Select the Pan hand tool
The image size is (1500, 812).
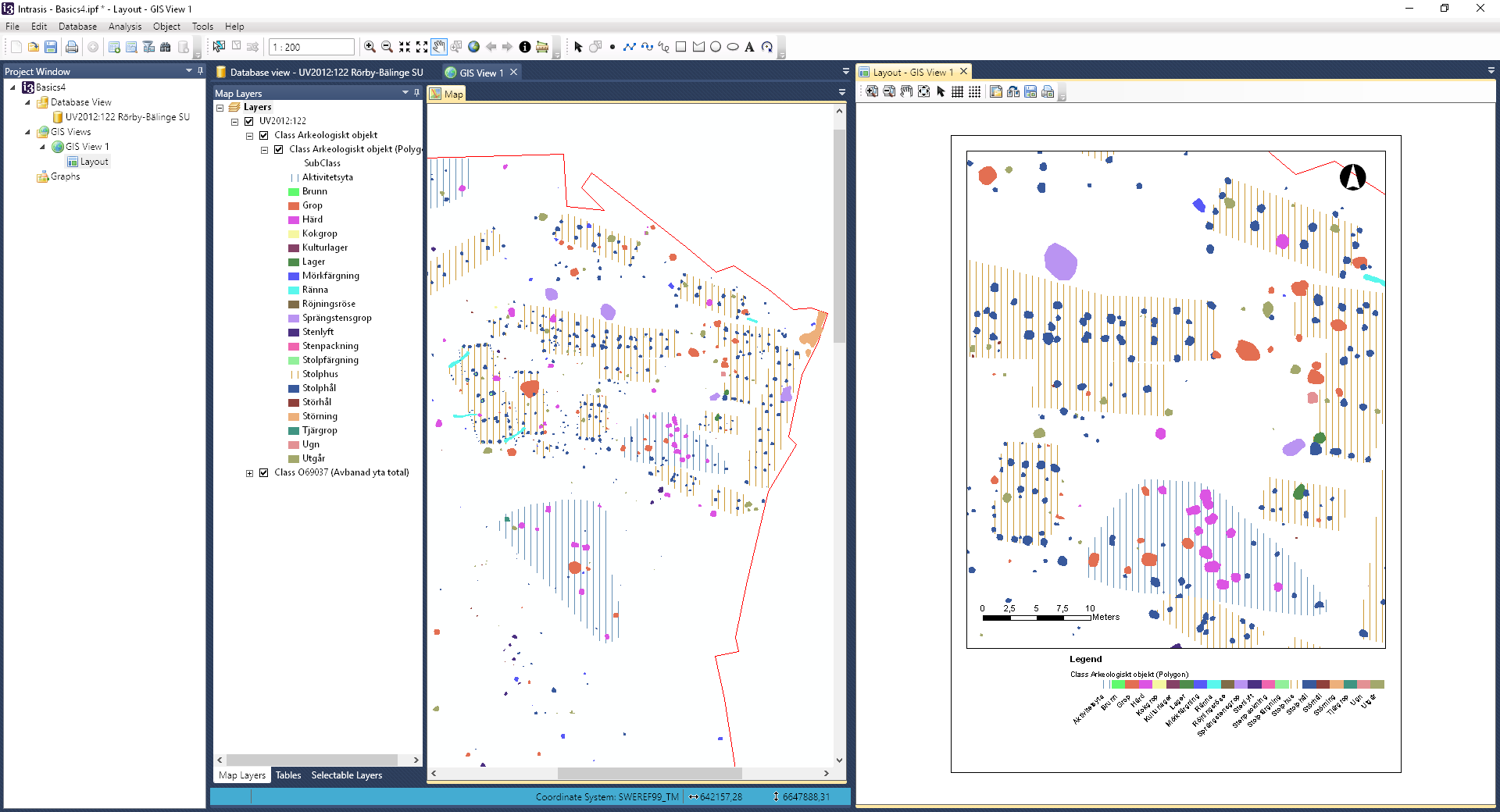(x=439, y=47)
